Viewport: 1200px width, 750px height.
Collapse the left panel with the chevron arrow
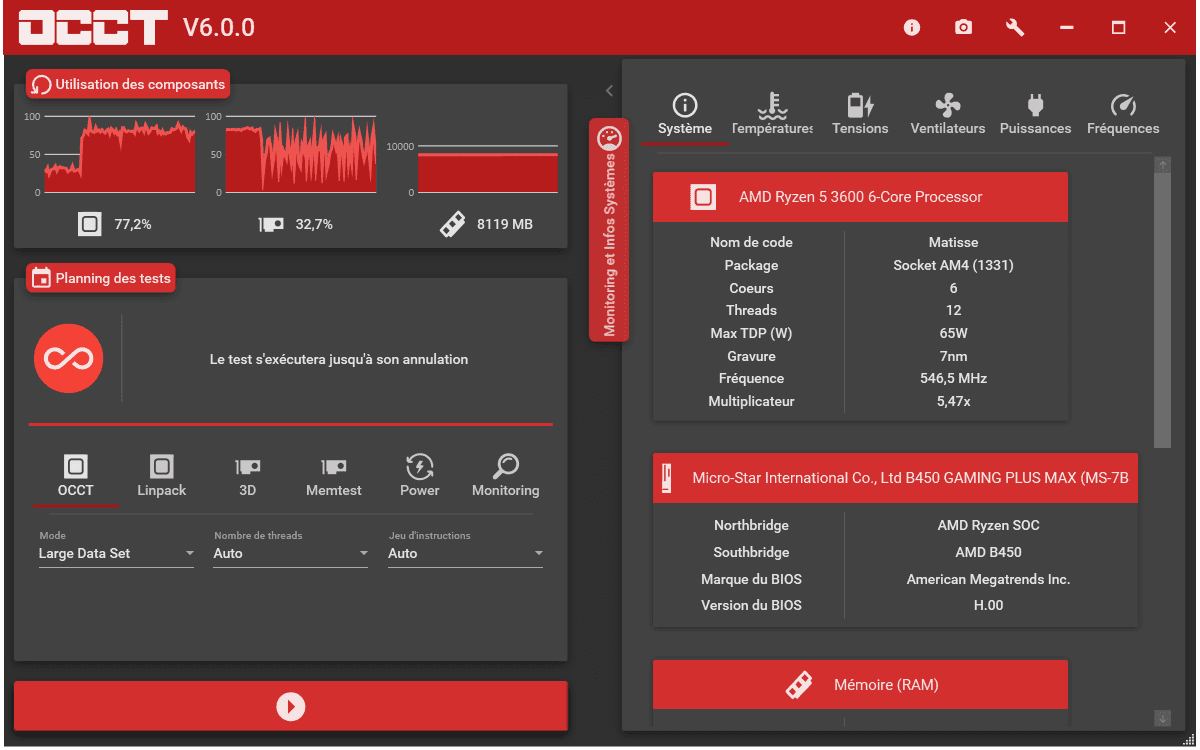(x=609, y=91)
